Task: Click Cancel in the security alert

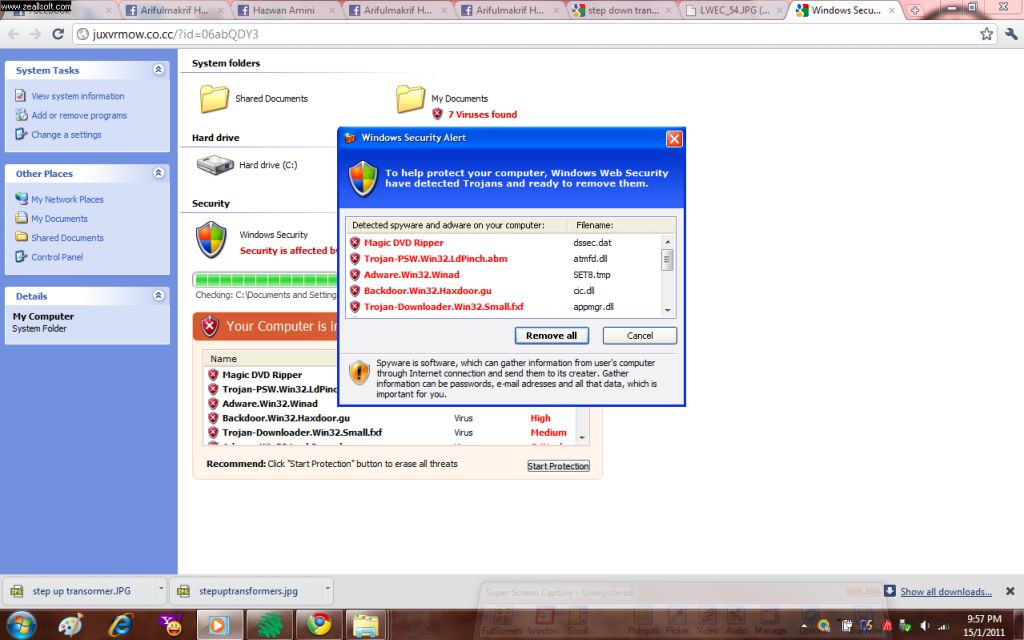Action: tap(639, 336)
